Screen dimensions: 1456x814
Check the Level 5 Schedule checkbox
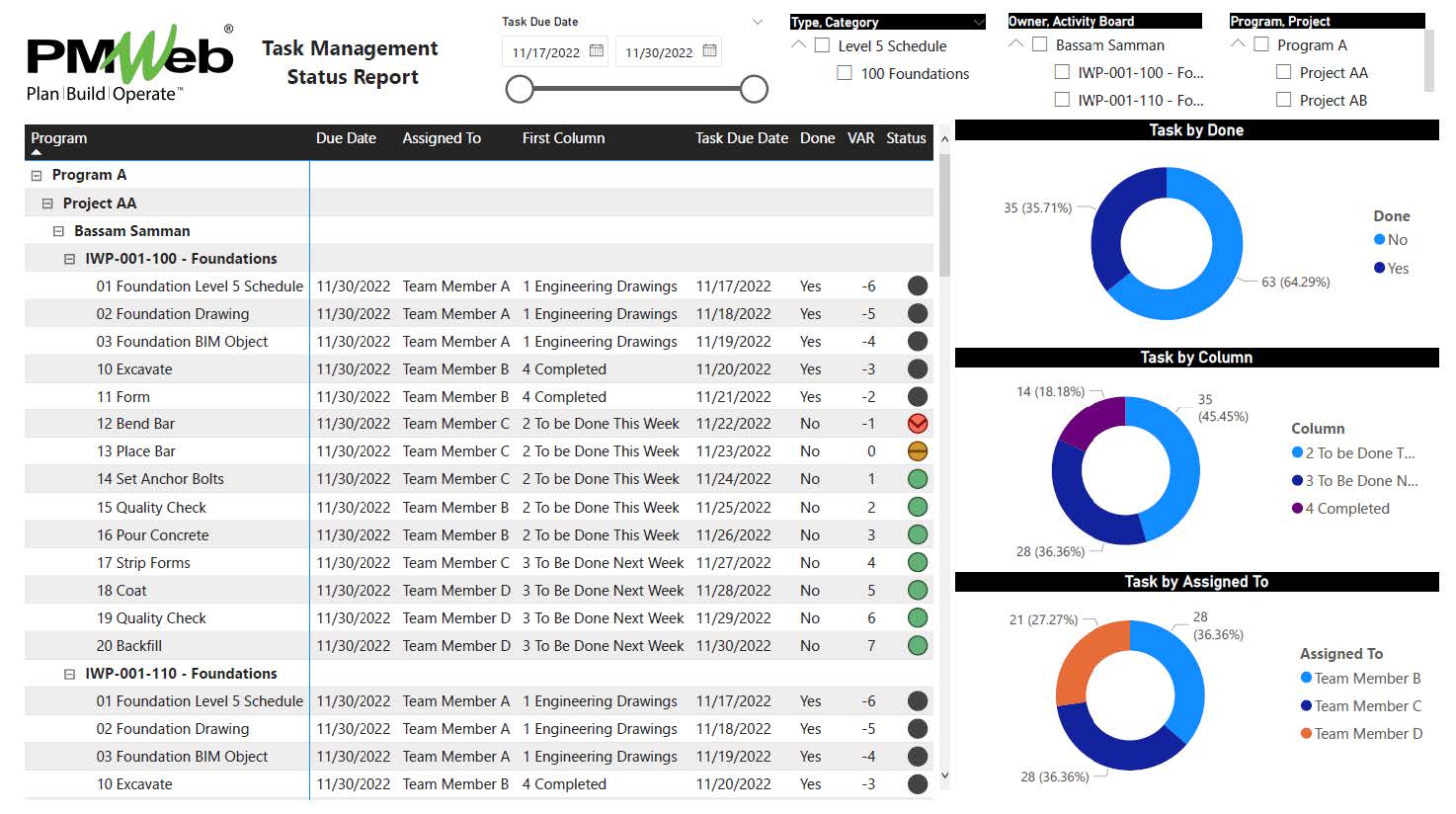(x=822, y=45)
